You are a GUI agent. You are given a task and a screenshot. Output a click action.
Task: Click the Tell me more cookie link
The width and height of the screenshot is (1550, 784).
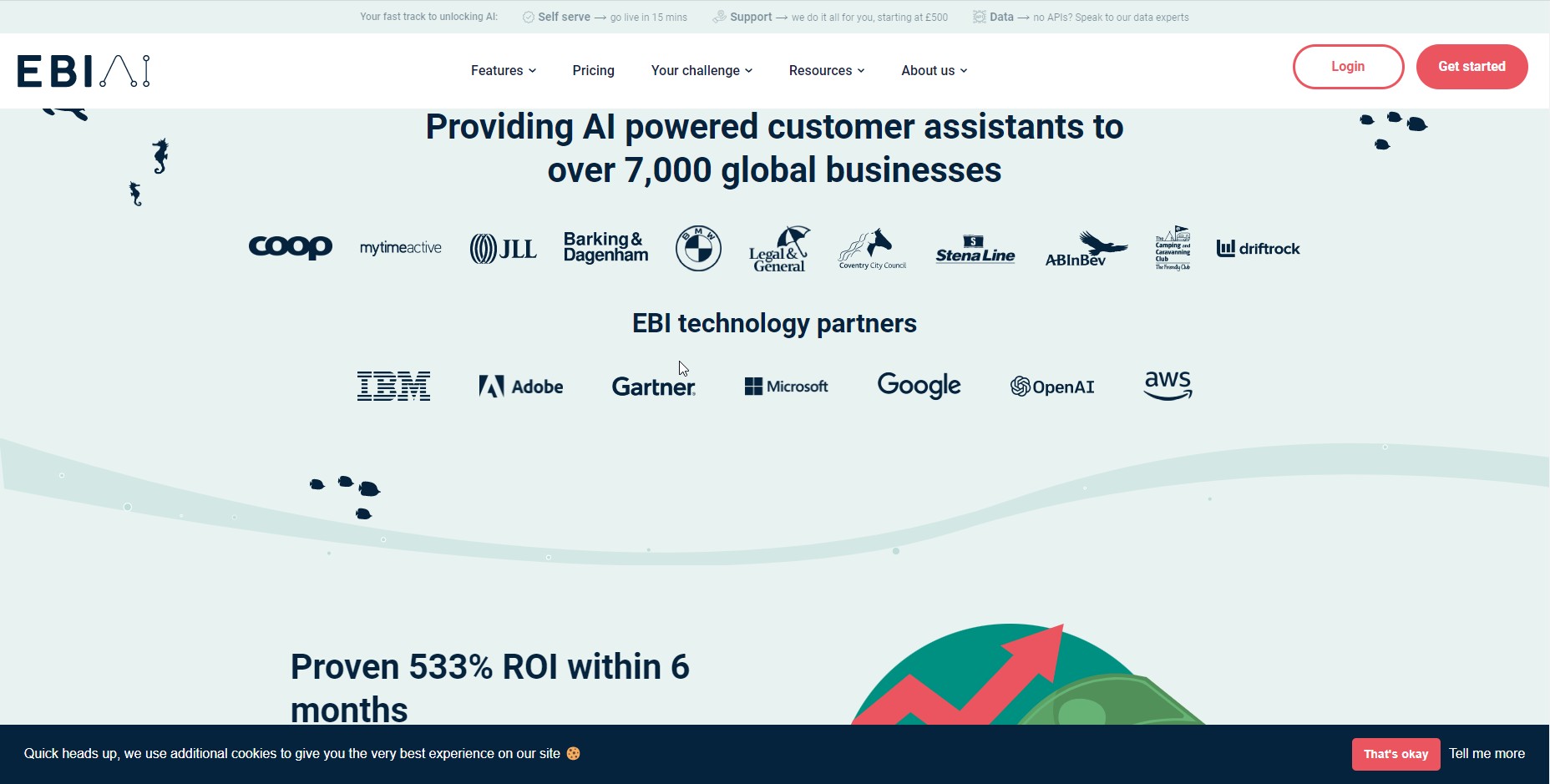tap(1487, 753)
